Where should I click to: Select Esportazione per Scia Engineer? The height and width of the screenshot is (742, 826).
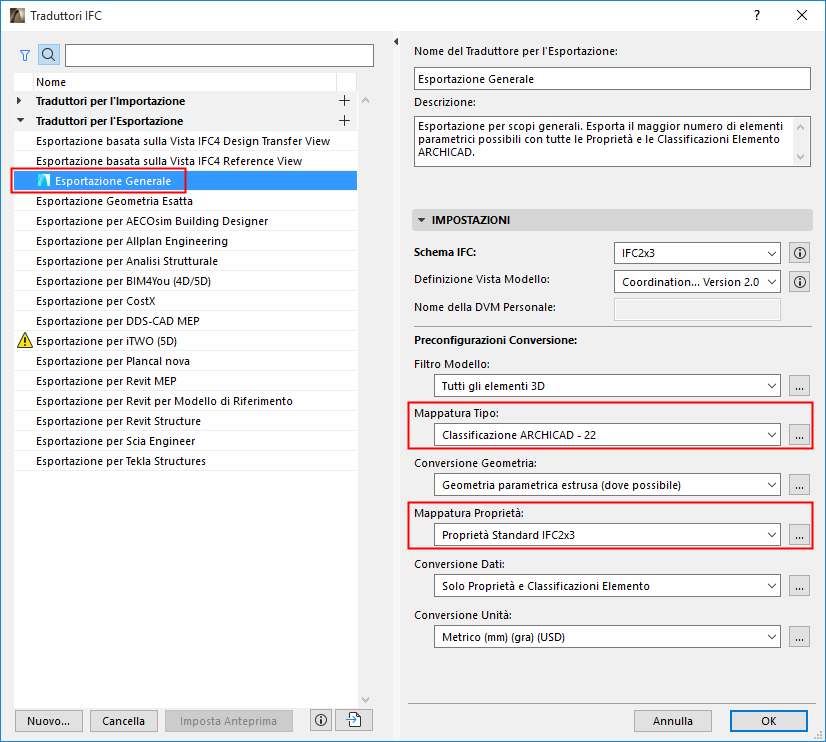185,441
